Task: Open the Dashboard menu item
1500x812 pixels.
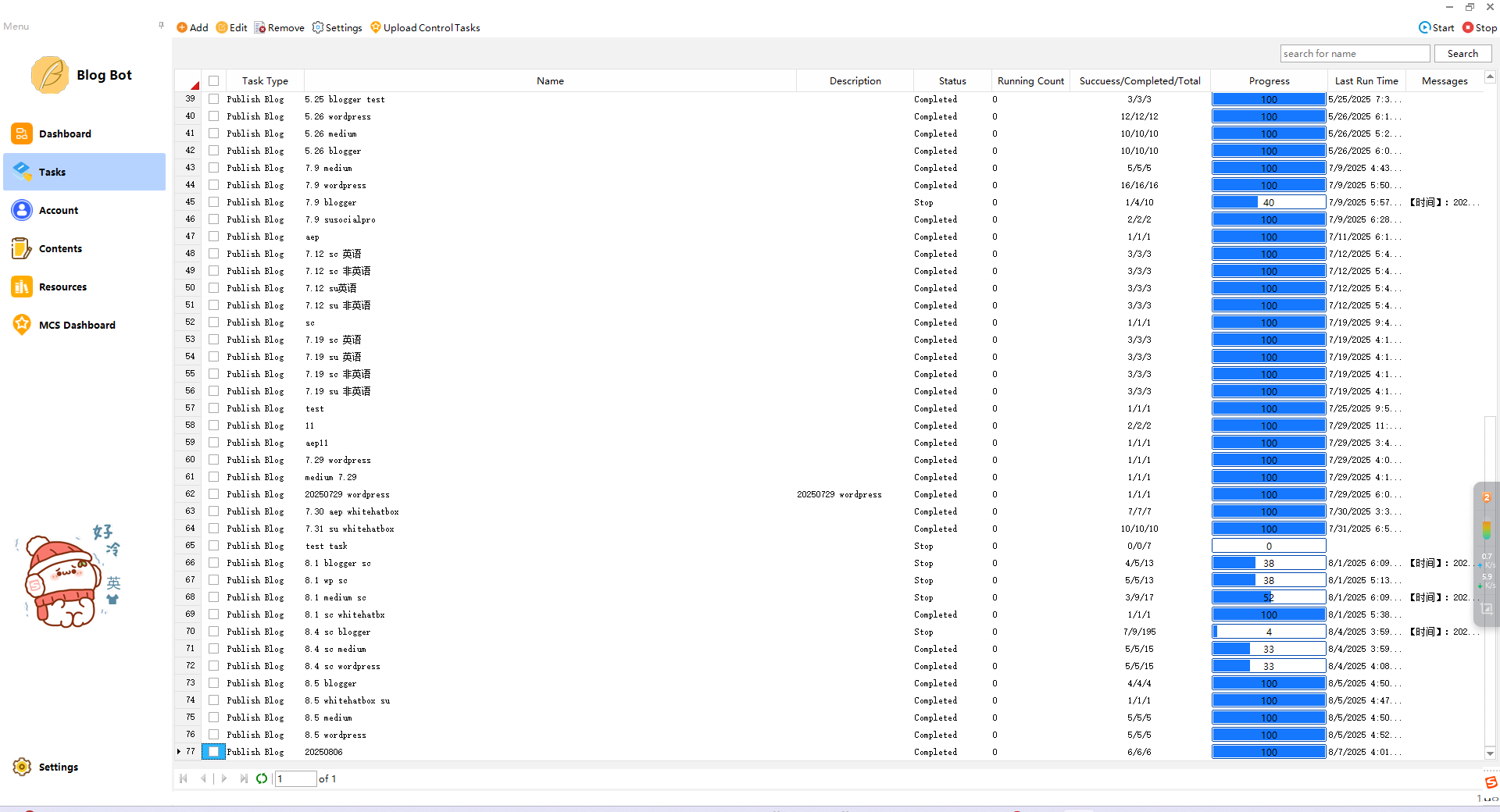Action: point(65,134)
